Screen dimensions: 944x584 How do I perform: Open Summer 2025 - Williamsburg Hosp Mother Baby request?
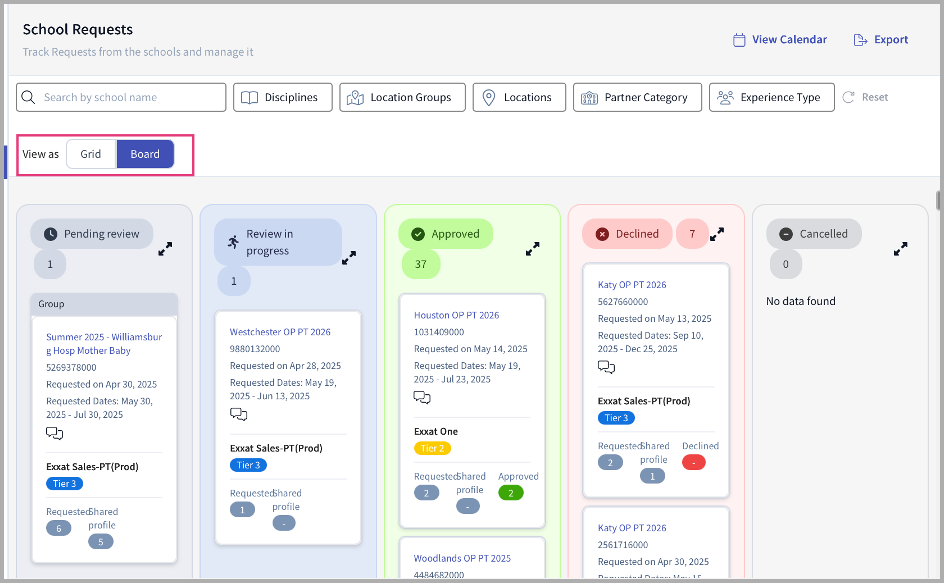pyautogui.click(x=104, y=344)
